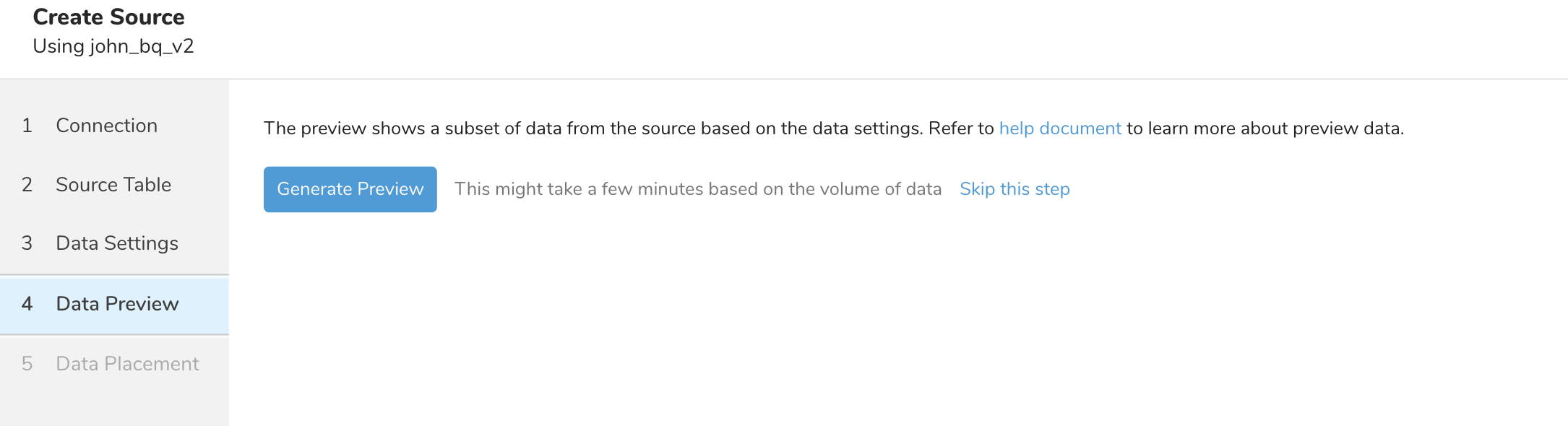Click the Skip this step link

click(1014, 189)
